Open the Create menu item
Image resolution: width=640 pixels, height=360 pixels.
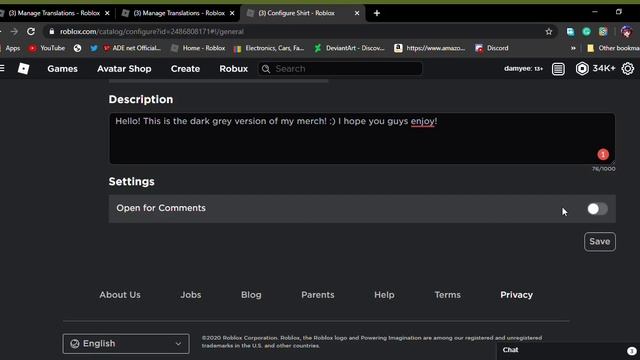click(185, 69)
